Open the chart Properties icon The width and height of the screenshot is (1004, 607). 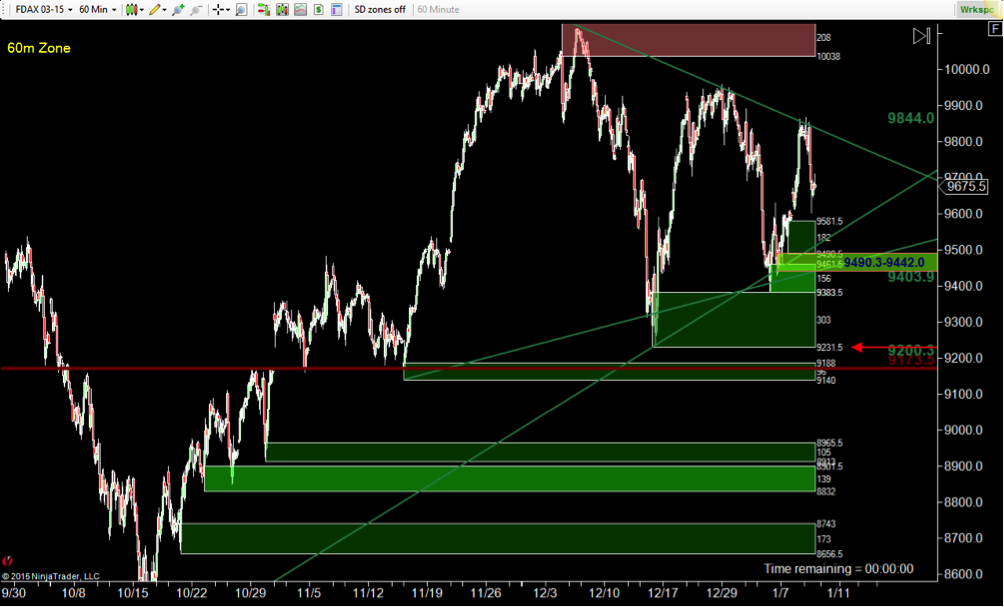[x=337, y=10]
